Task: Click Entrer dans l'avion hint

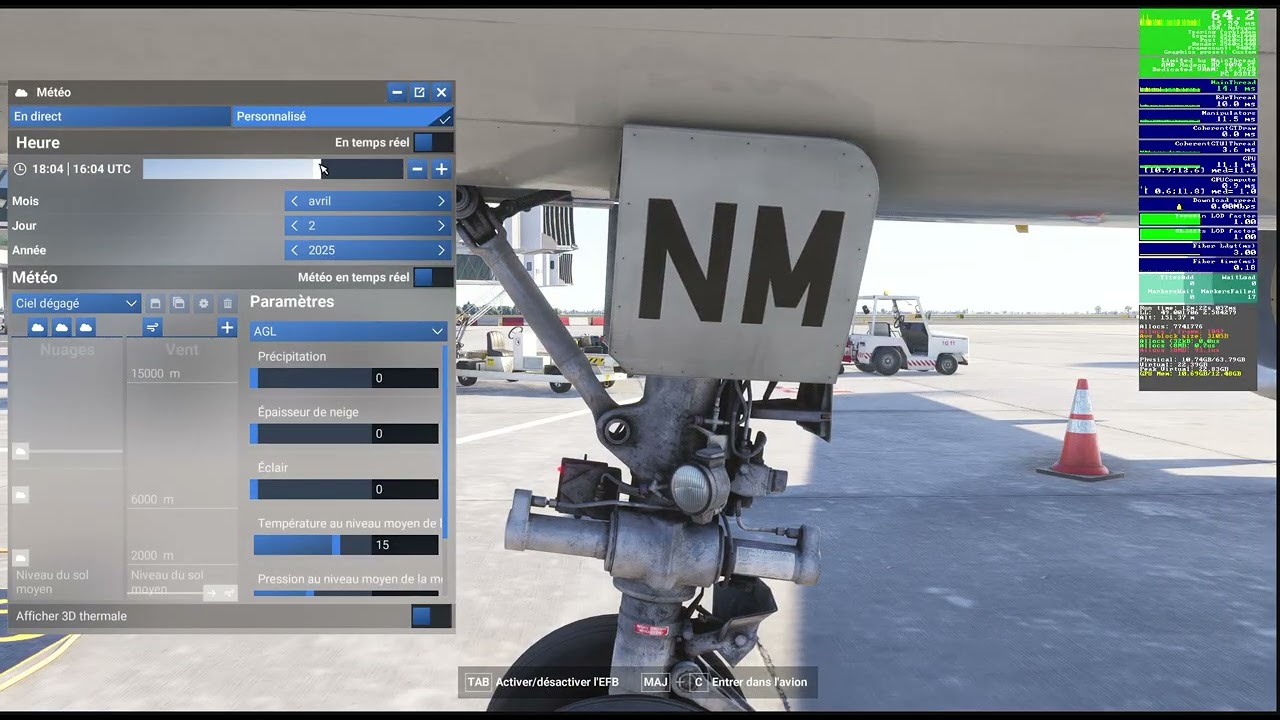Action: click(x=759, y=682)
